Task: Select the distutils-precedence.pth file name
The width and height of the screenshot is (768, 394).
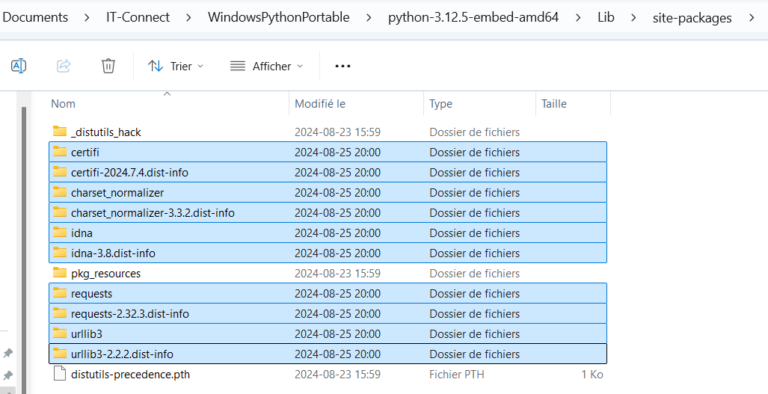Action: [x=130, y=374]
